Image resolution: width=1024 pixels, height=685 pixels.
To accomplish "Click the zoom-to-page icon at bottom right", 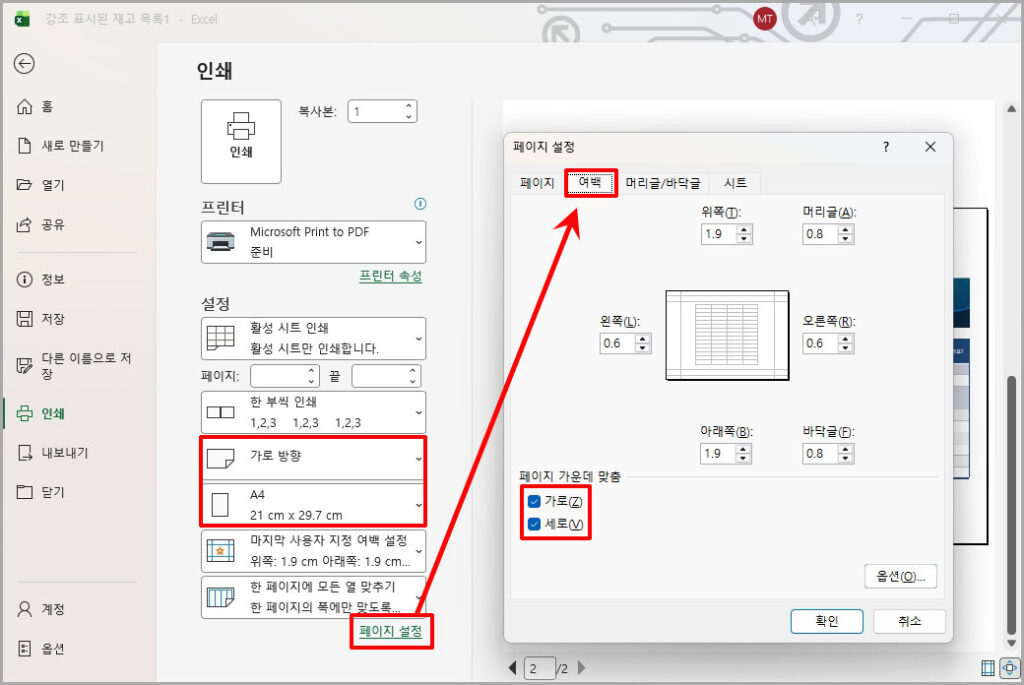I will 1009,667.
